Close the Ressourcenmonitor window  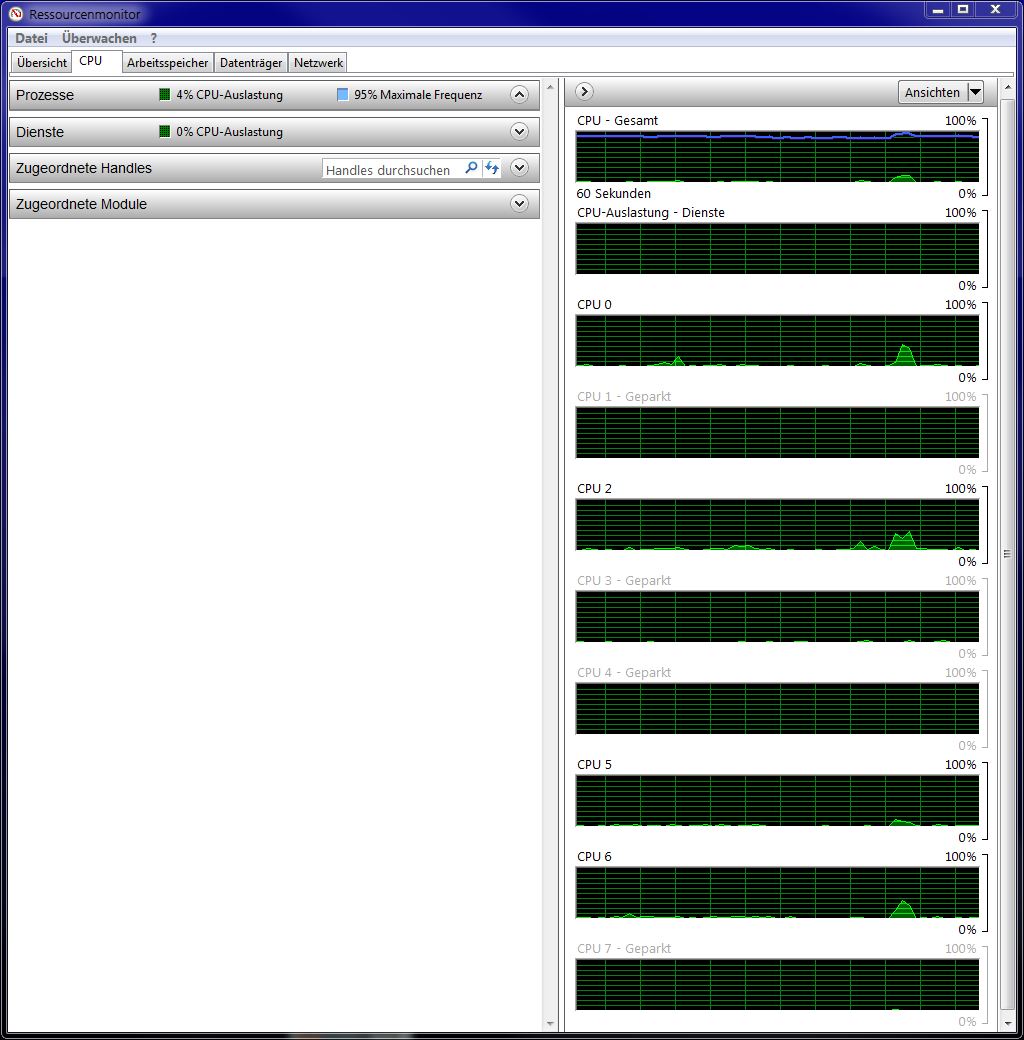pos(995,9)
